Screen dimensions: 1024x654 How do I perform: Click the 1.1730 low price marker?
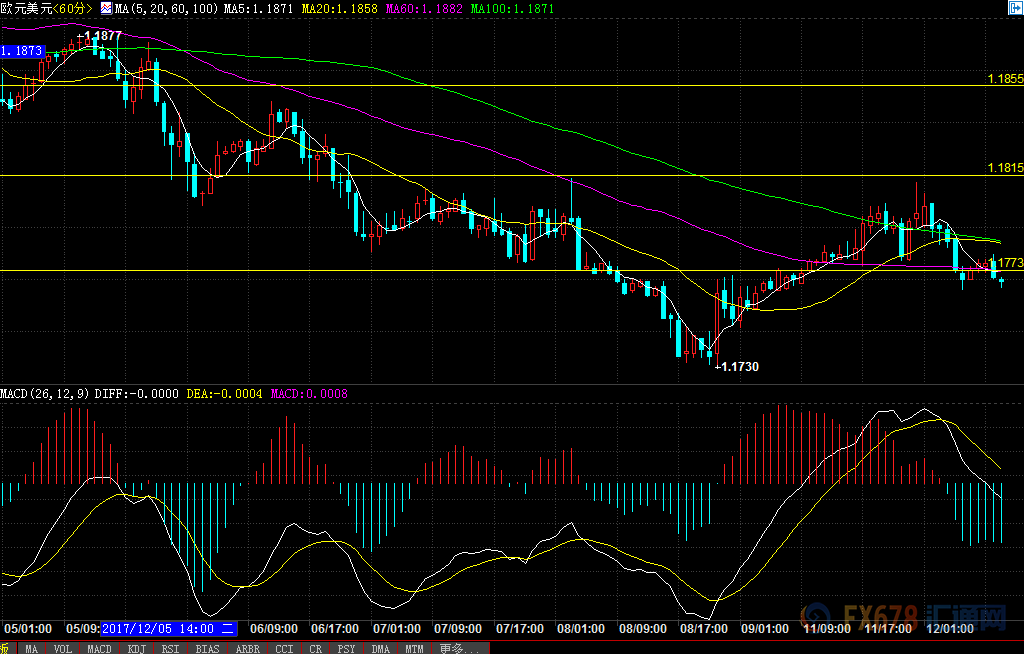click(739, 367)
